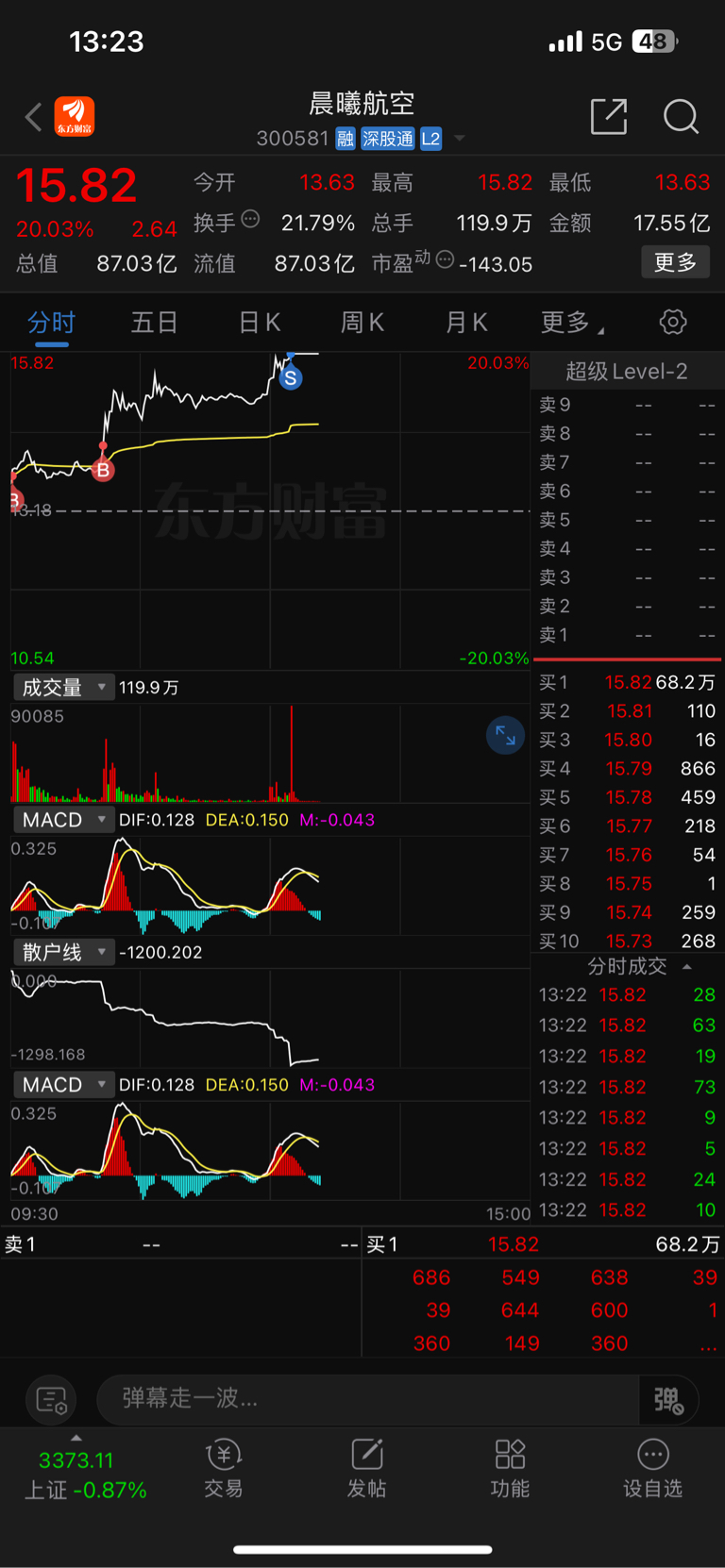The height and width of the screenshot is (1568, 725).
Task: Tap the 金额 17.55亿 value
Action: click(671, 223)
